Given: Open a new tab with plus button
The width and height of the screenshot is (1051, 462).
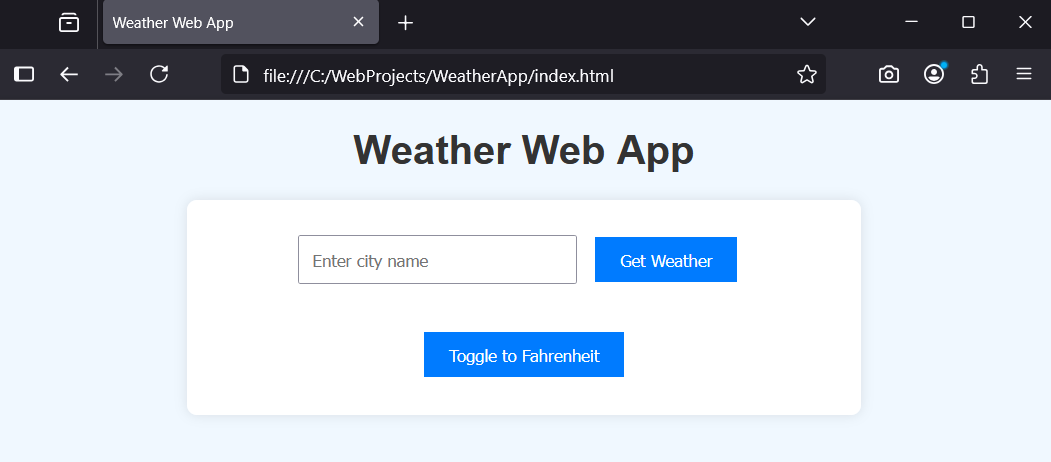Looking at the screenshot, I should (405, 23).
